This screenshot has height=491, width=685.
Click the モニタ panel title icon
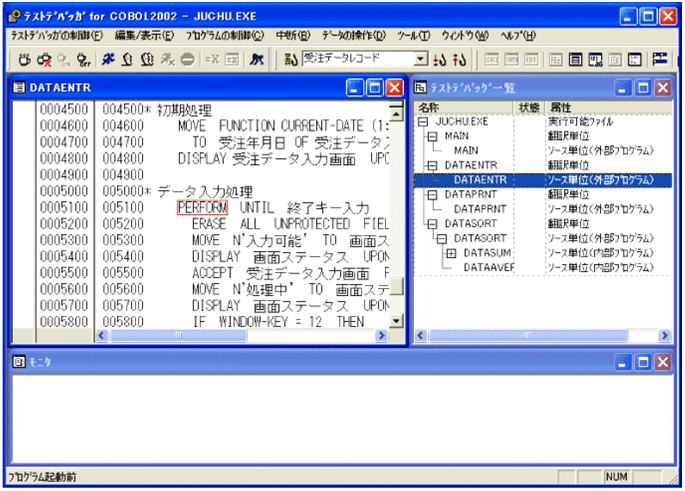tap(19, 362)
